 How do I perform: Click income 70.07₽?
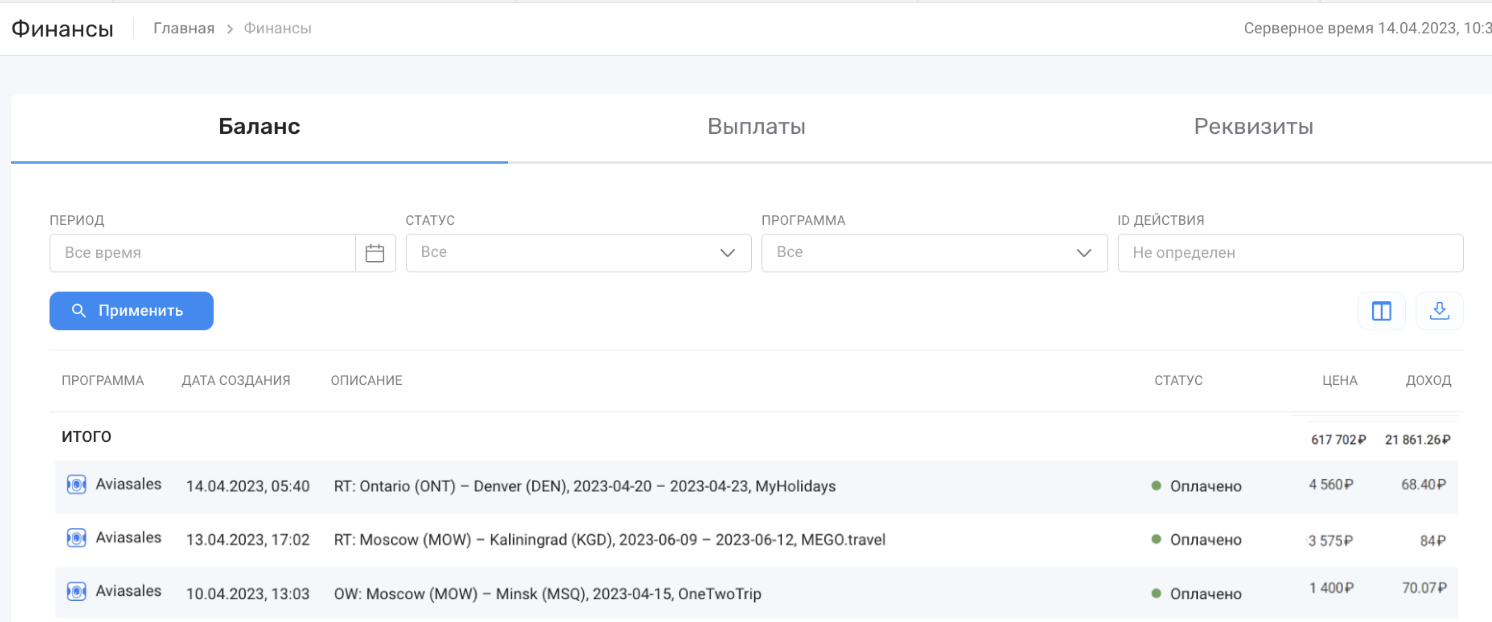pos(1424,588)
